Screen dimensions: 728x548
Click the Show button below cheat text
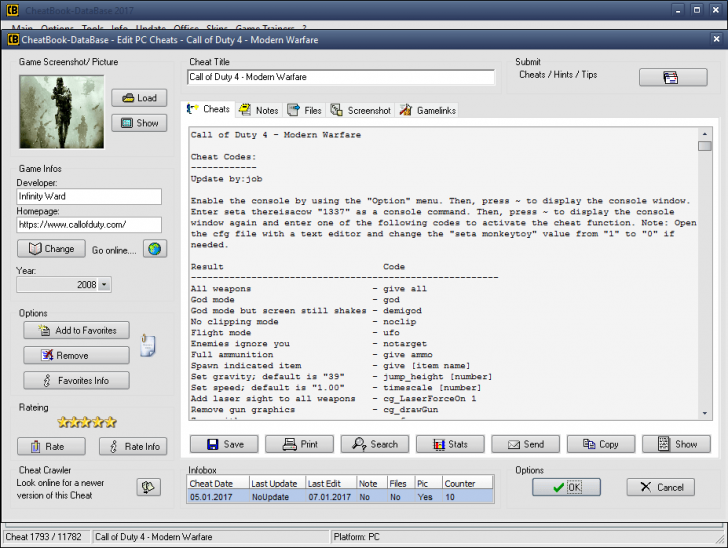[676, 444]
